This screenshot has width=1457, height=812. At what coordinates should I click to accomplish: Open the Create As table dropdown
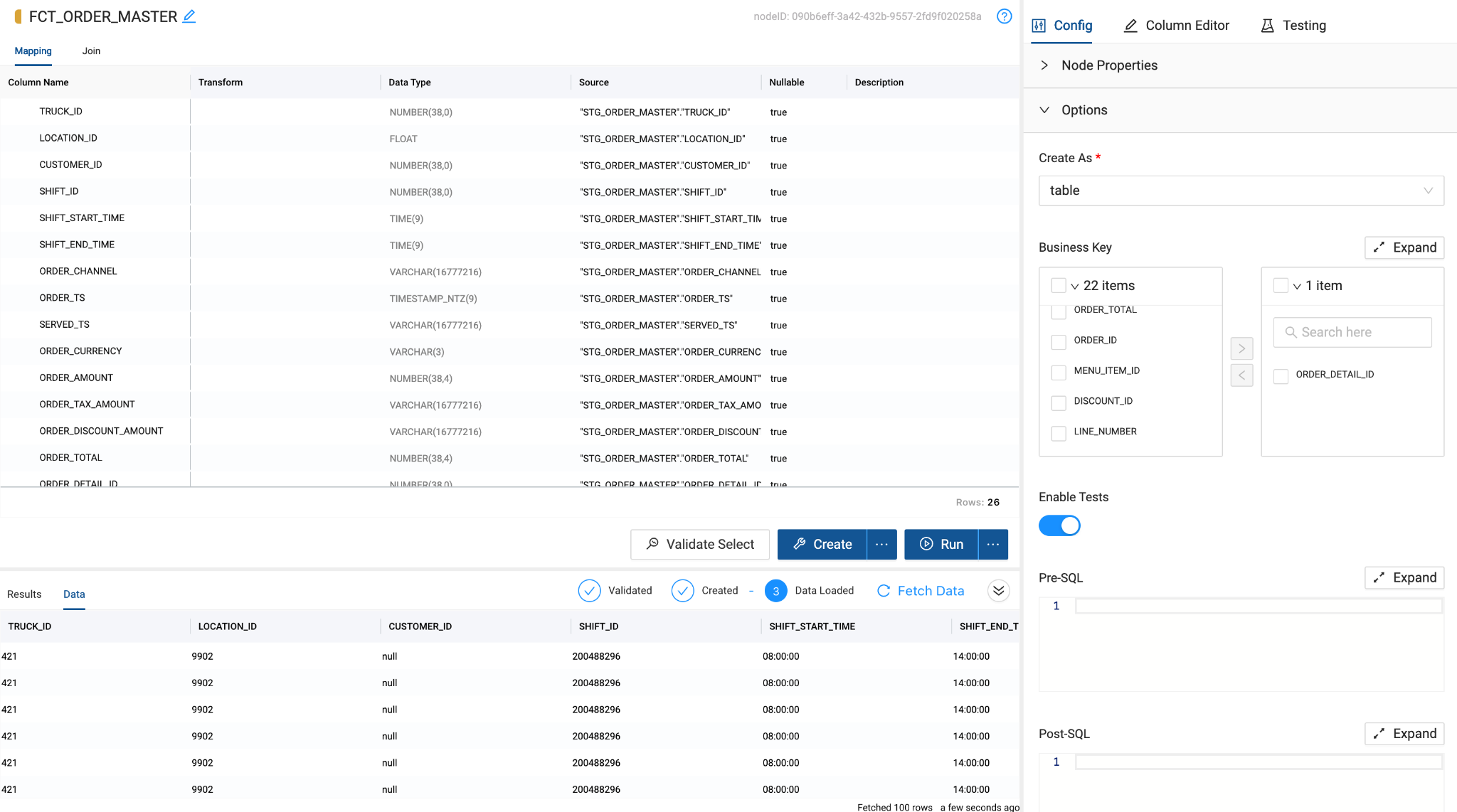pos(1241,191)
